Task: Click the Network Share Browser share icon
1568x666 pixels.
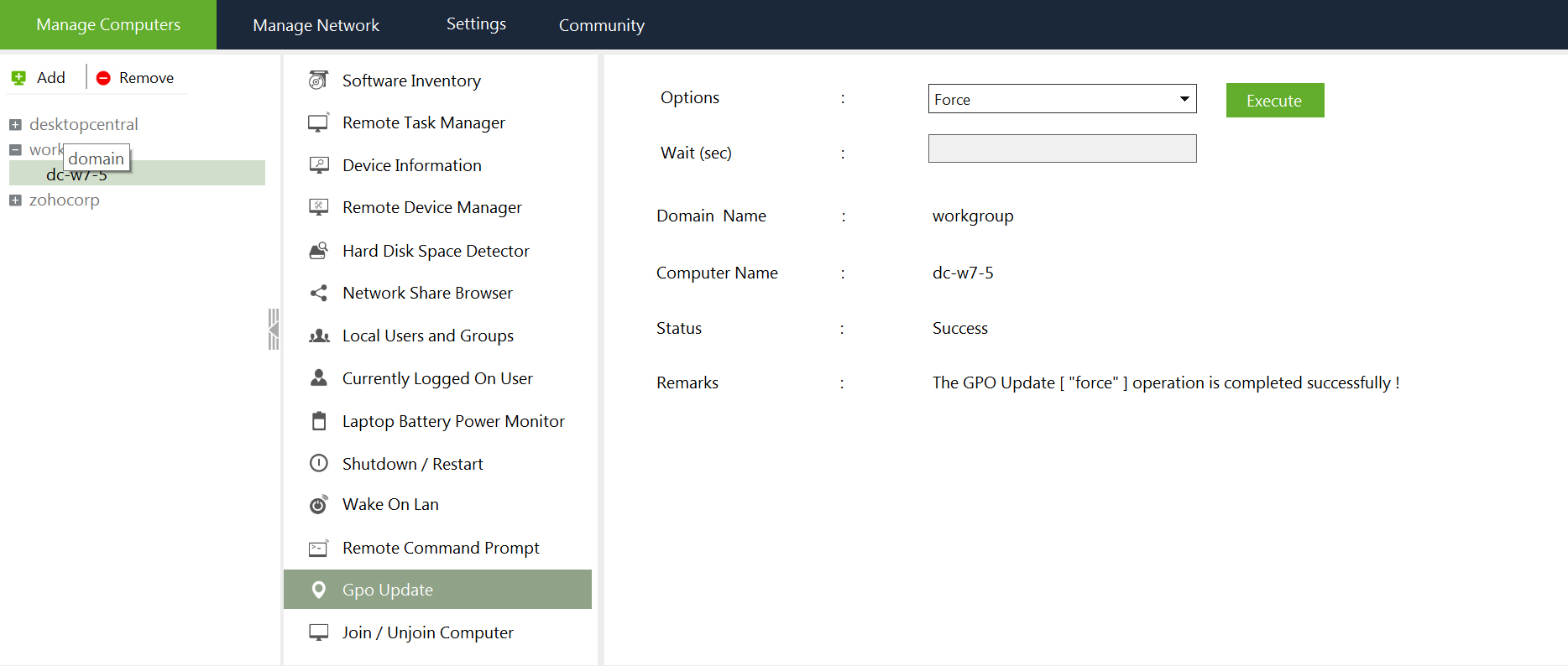Action: (x=318, y=293)
